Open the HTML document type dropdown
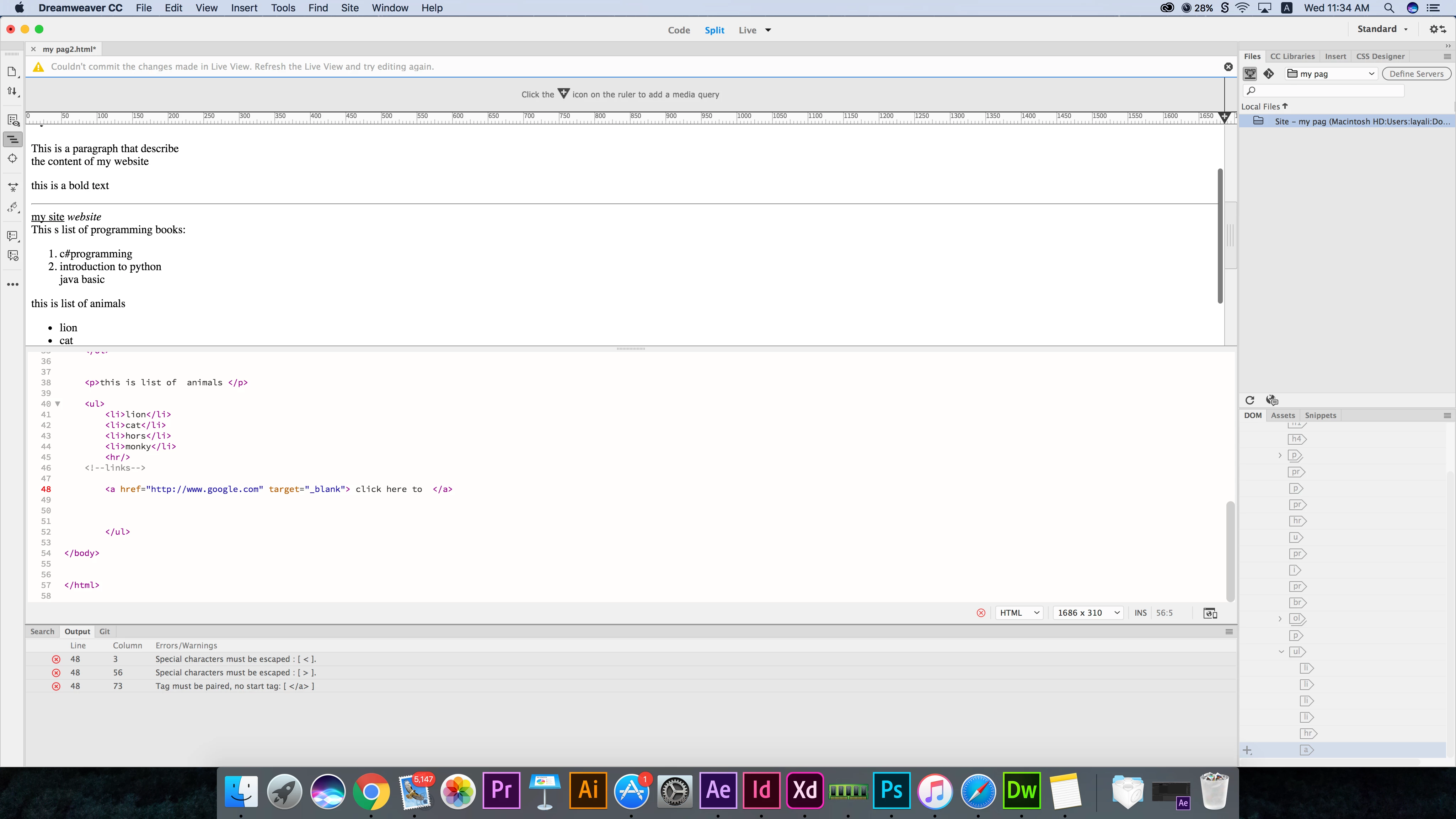1456x819 pixels. click(1019, 613)
